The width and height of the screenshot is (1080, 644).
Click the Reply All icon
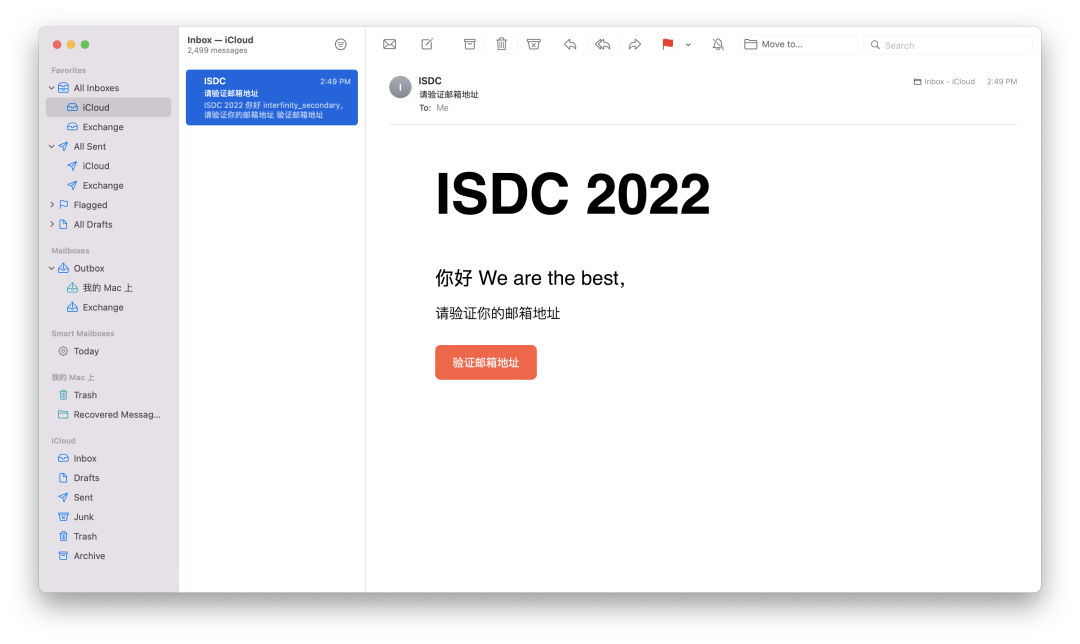pyautogui.click(x=602, y=44)
